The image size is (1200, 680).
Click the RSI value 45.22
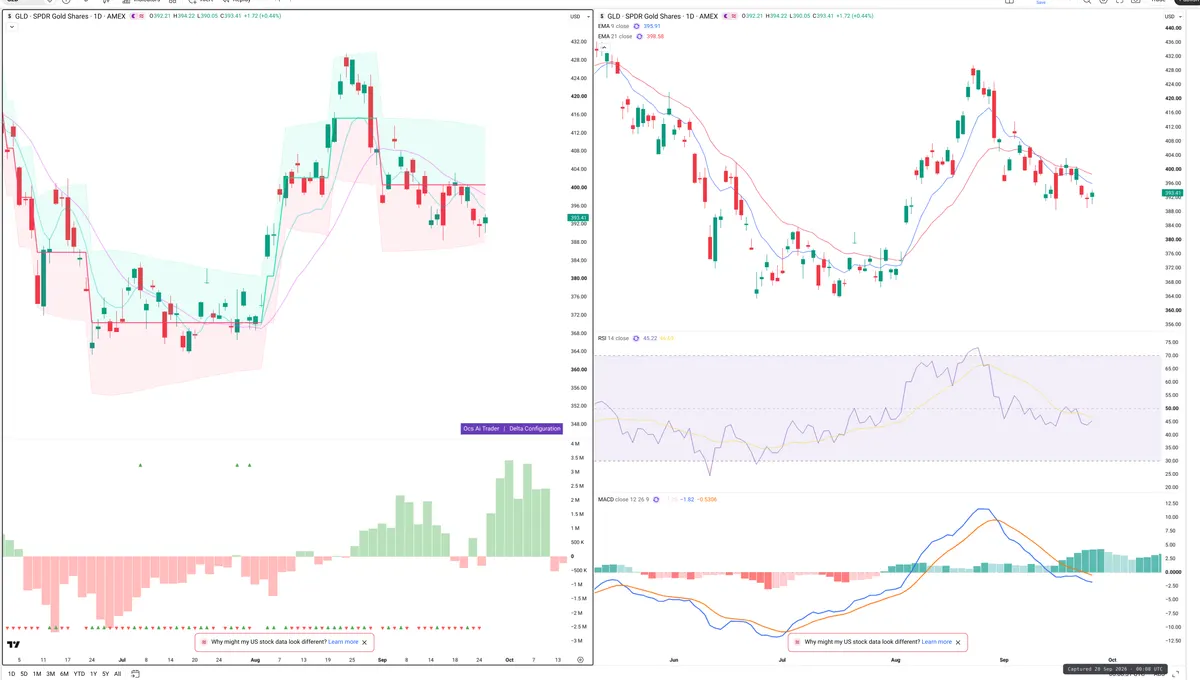click(x=651, y=338)
